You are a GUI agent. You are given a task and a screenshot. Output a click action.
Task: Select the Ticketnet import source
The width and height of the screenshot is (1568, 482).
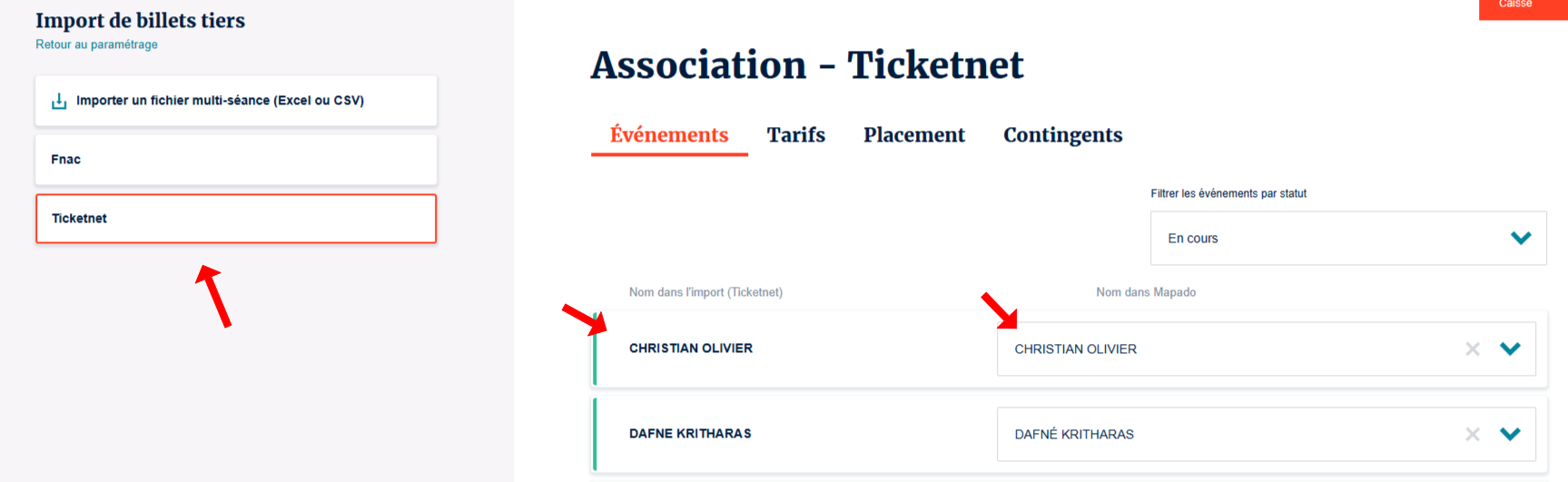[x=236, y=219]
